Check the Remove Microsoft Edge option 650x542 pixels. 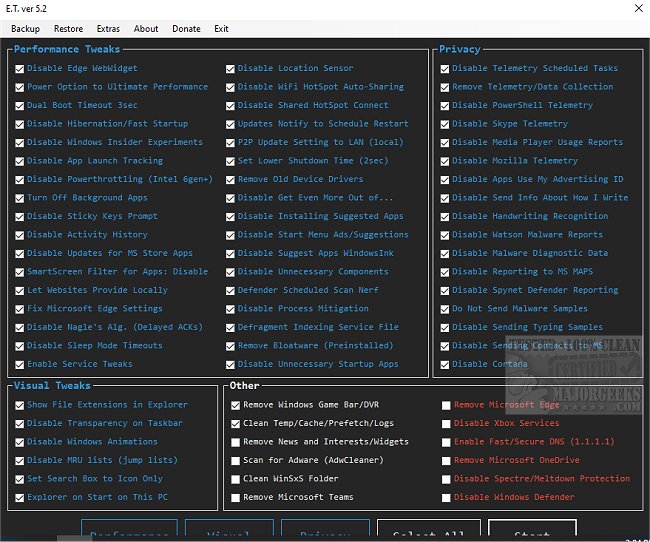point(446,405)
